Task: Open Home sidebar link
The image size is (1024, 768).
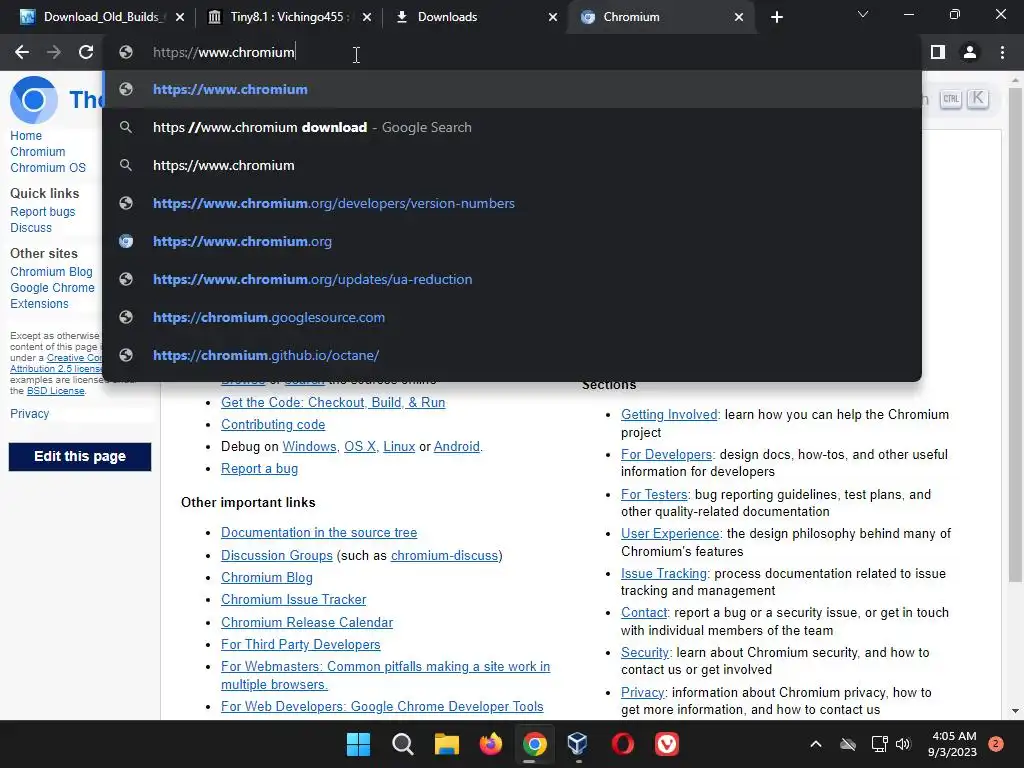Action: pos(26,136)
